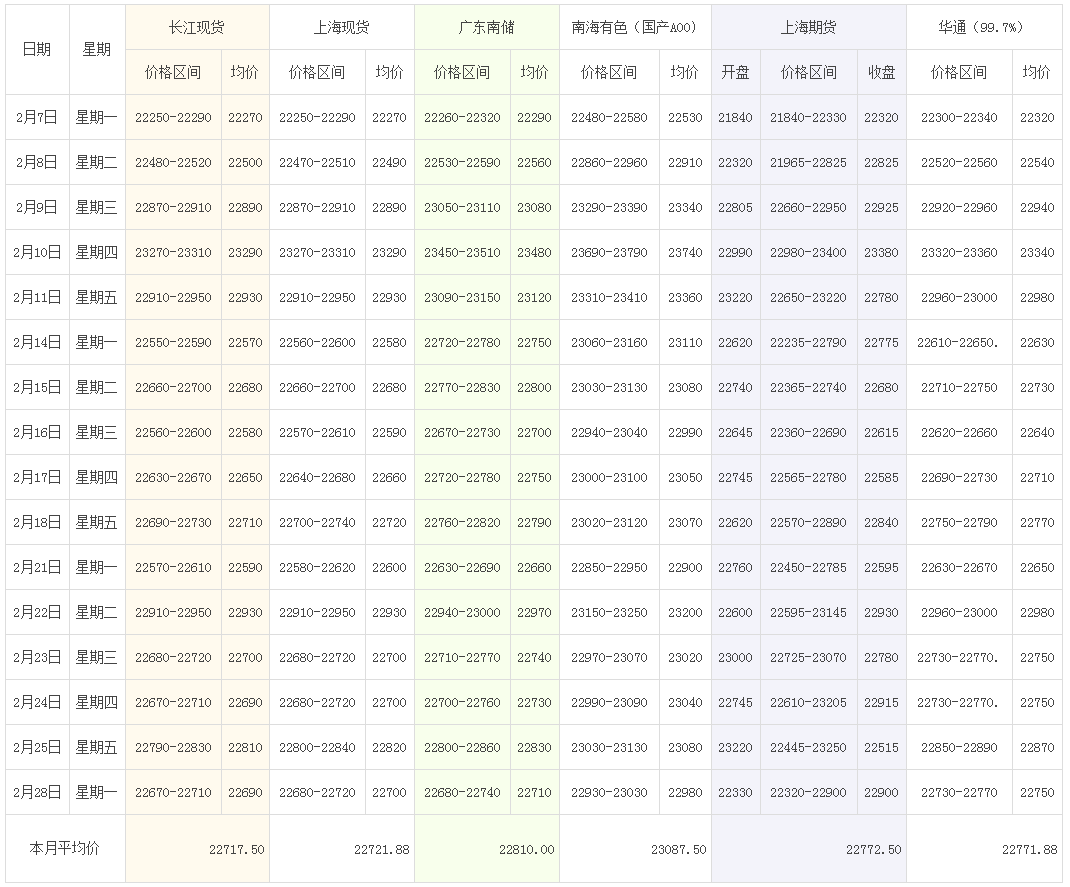
Task: Select the 开盘 sub-header under 上海期货
Action: [735, 72]
